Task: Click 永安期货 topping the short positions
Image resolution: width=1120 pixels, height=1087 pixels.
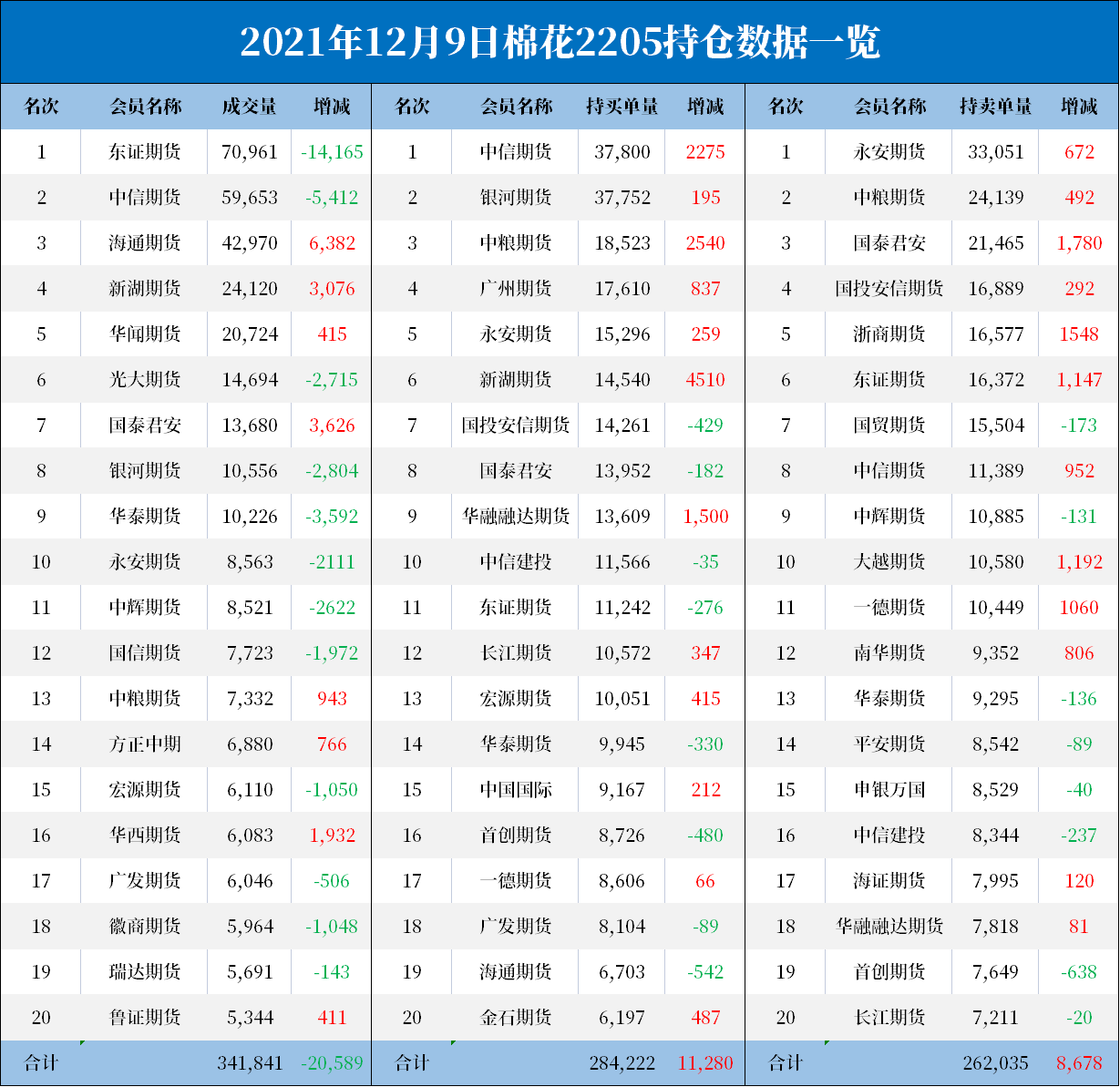Action: click(x=891, y=152)
